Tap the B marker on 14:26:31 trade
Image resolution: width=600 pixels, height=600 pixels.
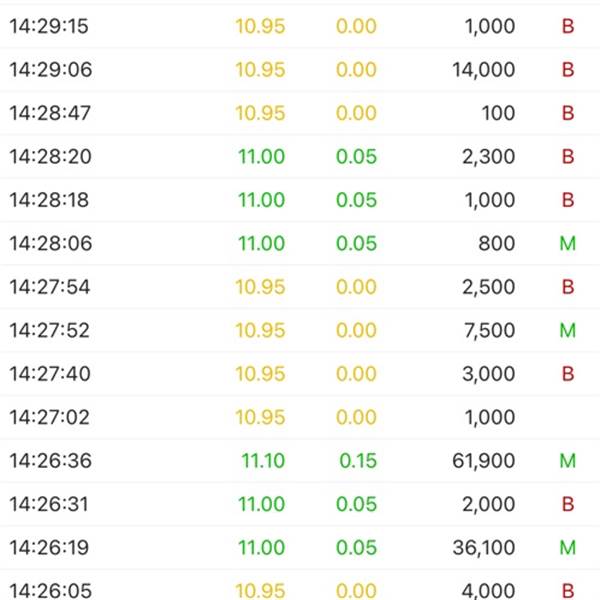pos(568,504)
